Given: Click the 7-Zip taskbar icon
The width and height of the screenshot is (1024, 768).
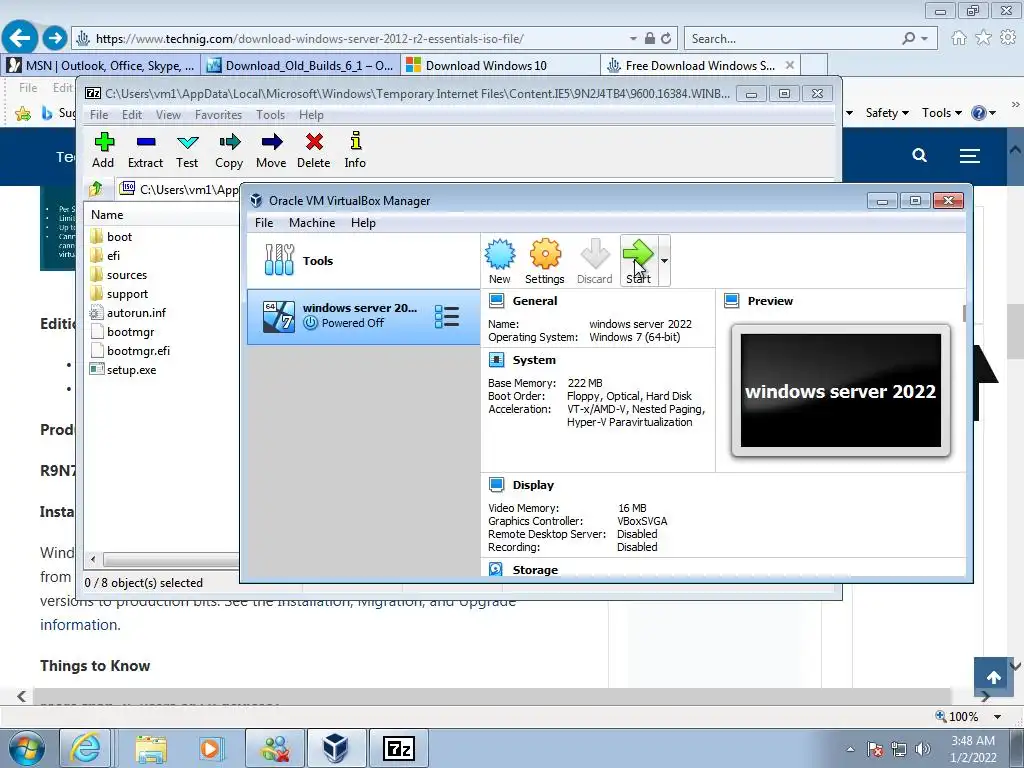Looking at the screenshot, I should tap(399, 748).
